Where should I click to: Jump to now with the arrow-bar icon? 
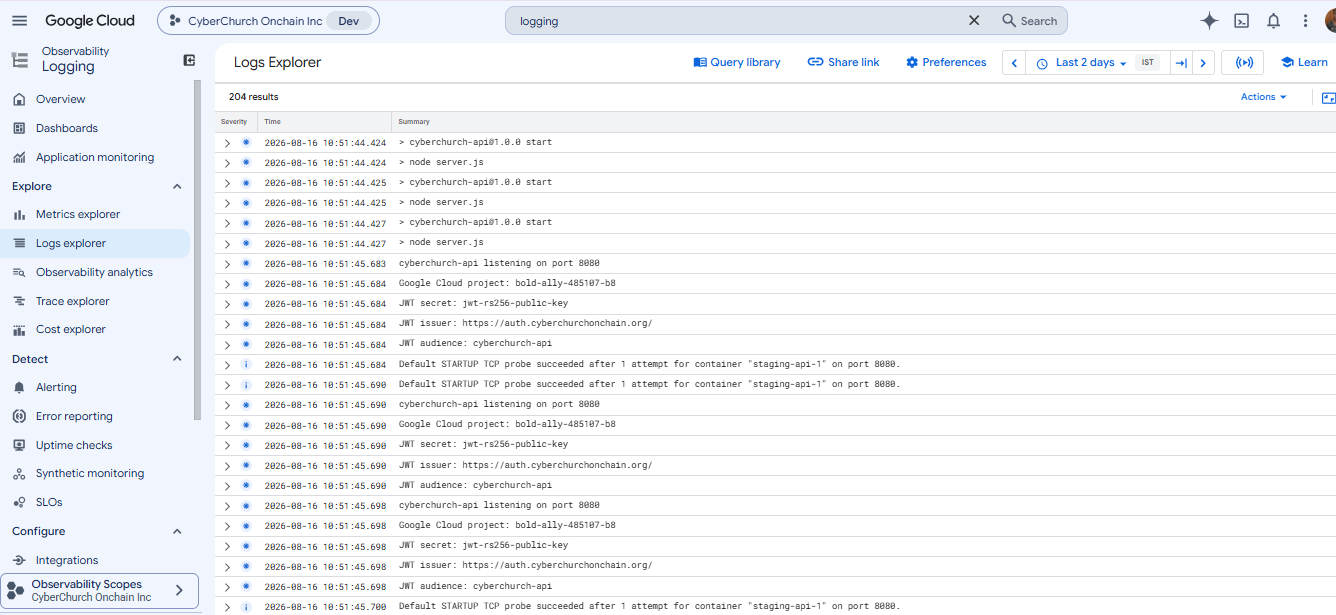pyautogui.click(x=1181, y=63)
